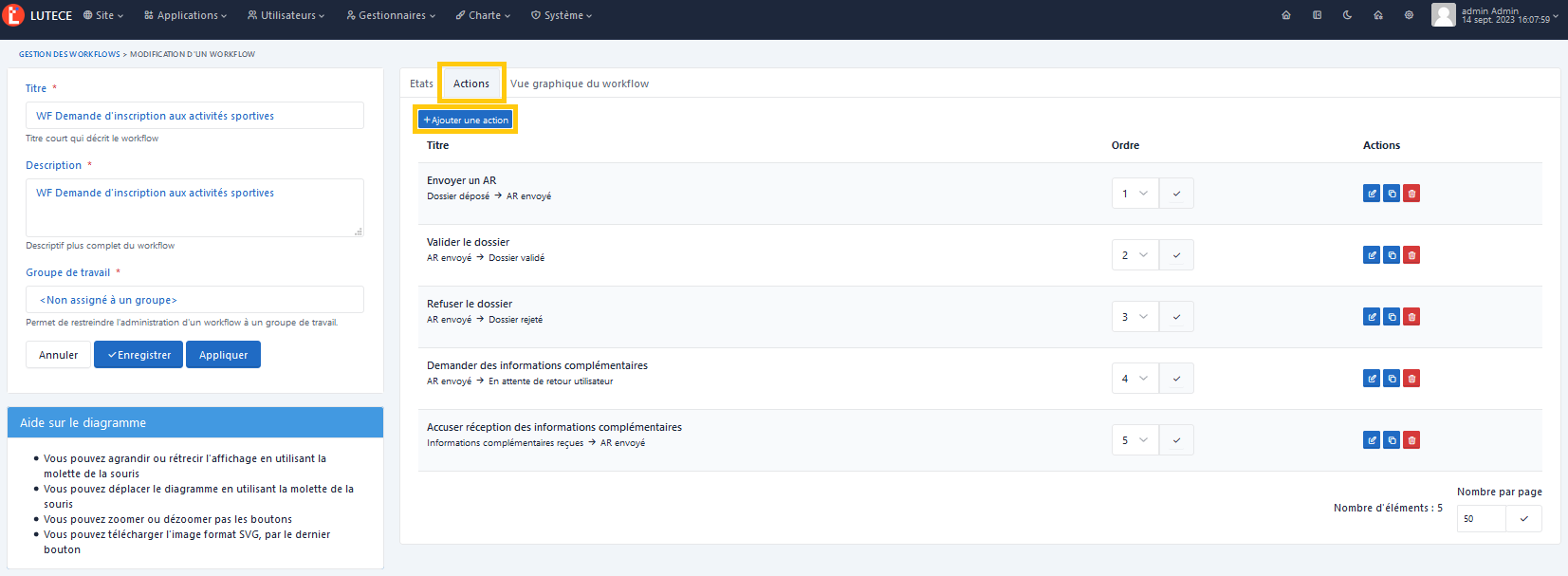Image resolution: width=1568 pixels, height=576 pixels.
Task: Follow the 'Gestion des workflows' breadcrumb link
Action: 69,54
